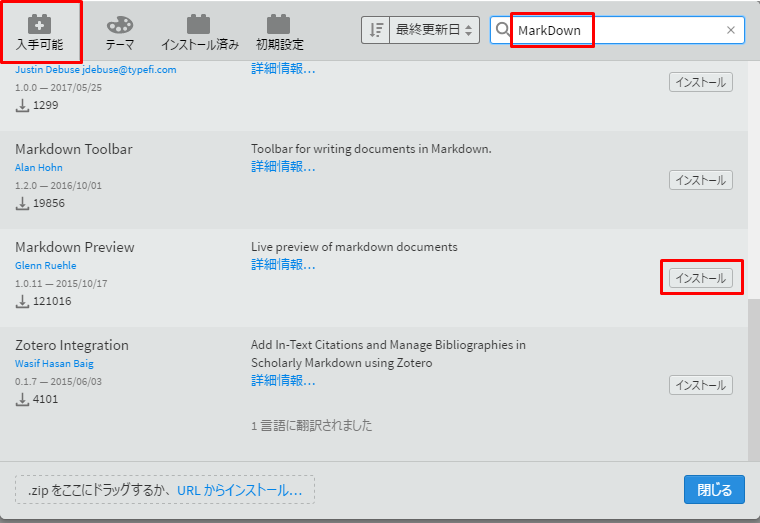
Task: Click description Toolbar for writing documents in Markdown
Action: [x=371, y=149]
